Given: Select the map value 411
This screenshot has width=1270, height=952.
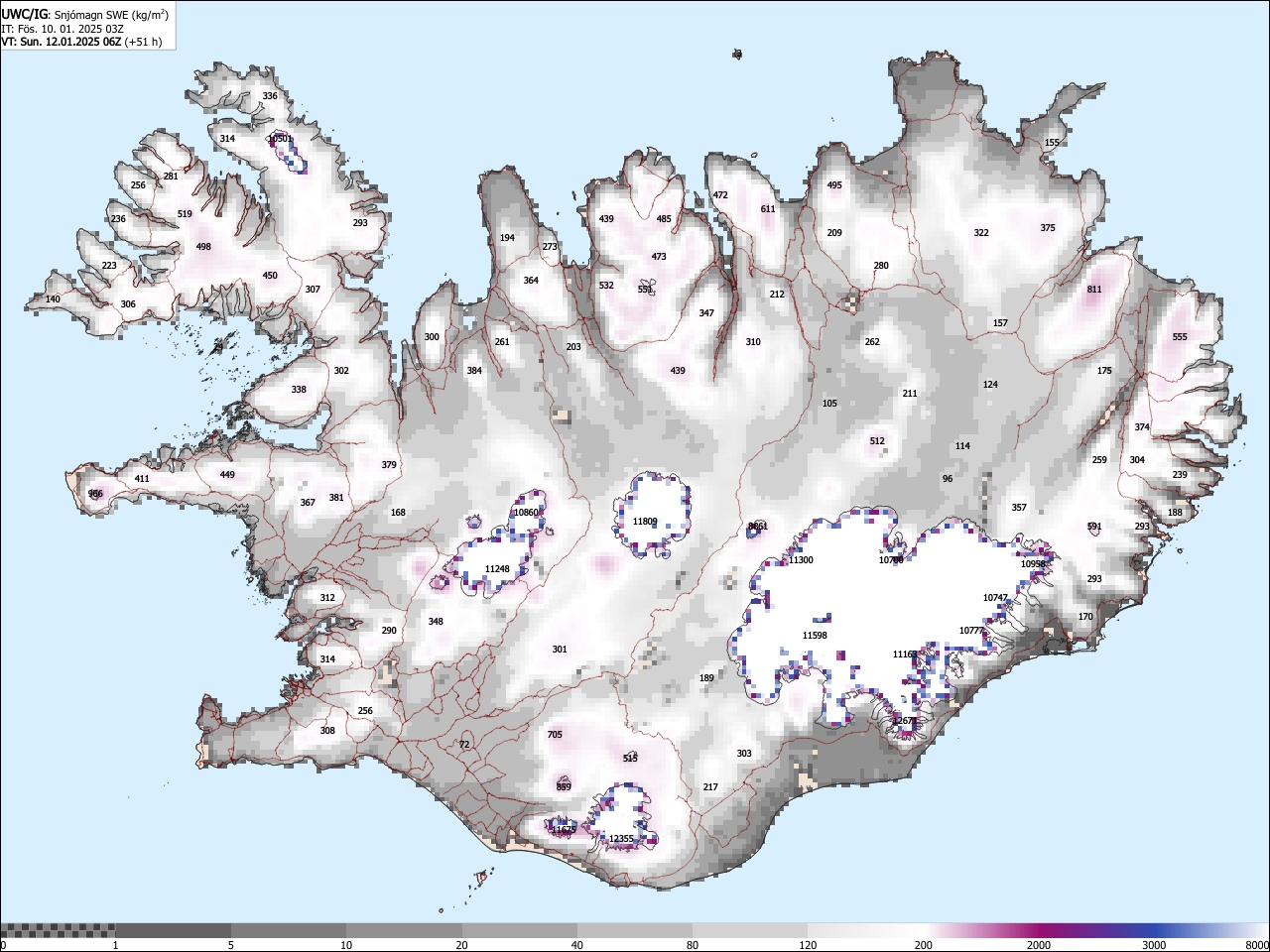Looking at the screenshot, I should click(x=142, y=479).
